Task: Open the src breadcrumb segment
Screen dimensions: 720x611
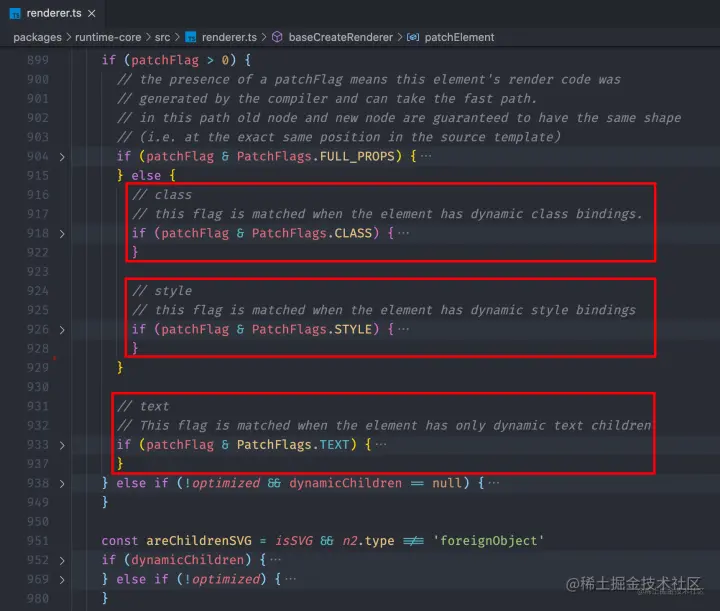Action: click(162, 37)
